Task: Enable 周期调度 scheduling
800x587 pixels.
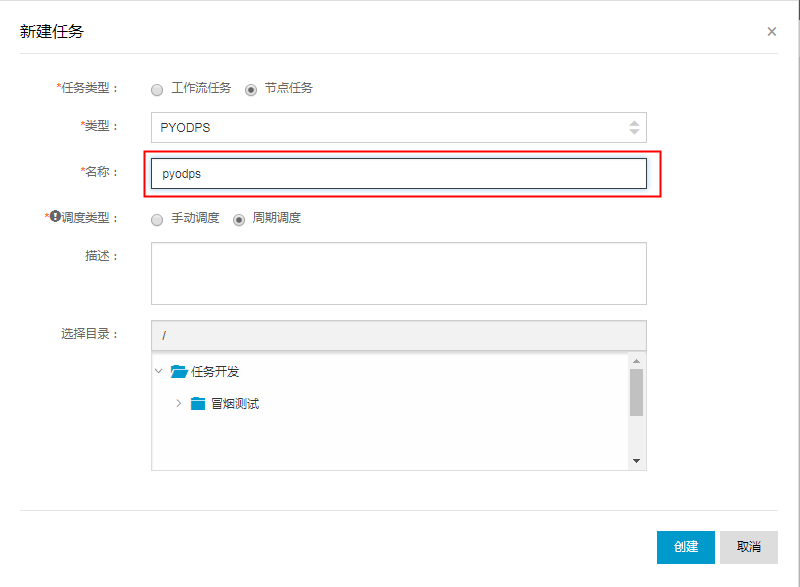Action: (237, 219)
